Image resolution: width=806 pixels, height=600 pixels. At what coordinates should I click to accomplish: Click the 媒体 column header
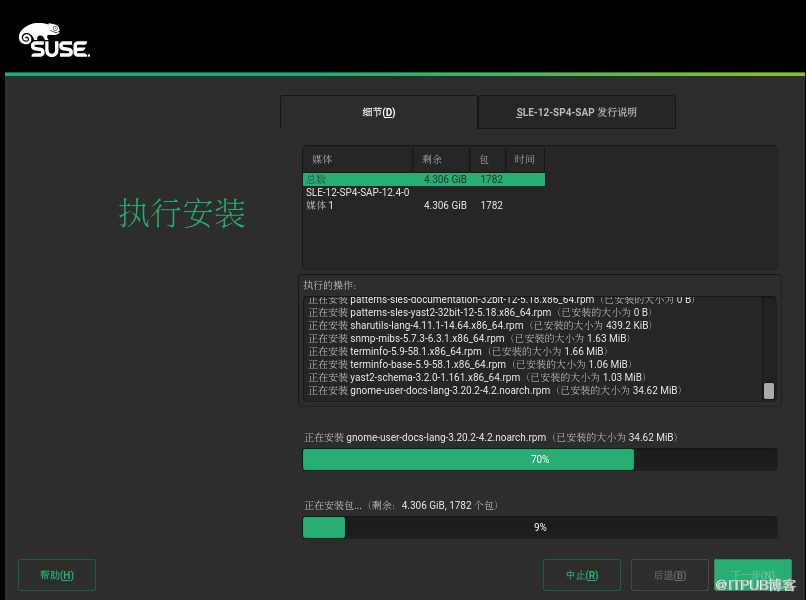[x=357, y=159]
